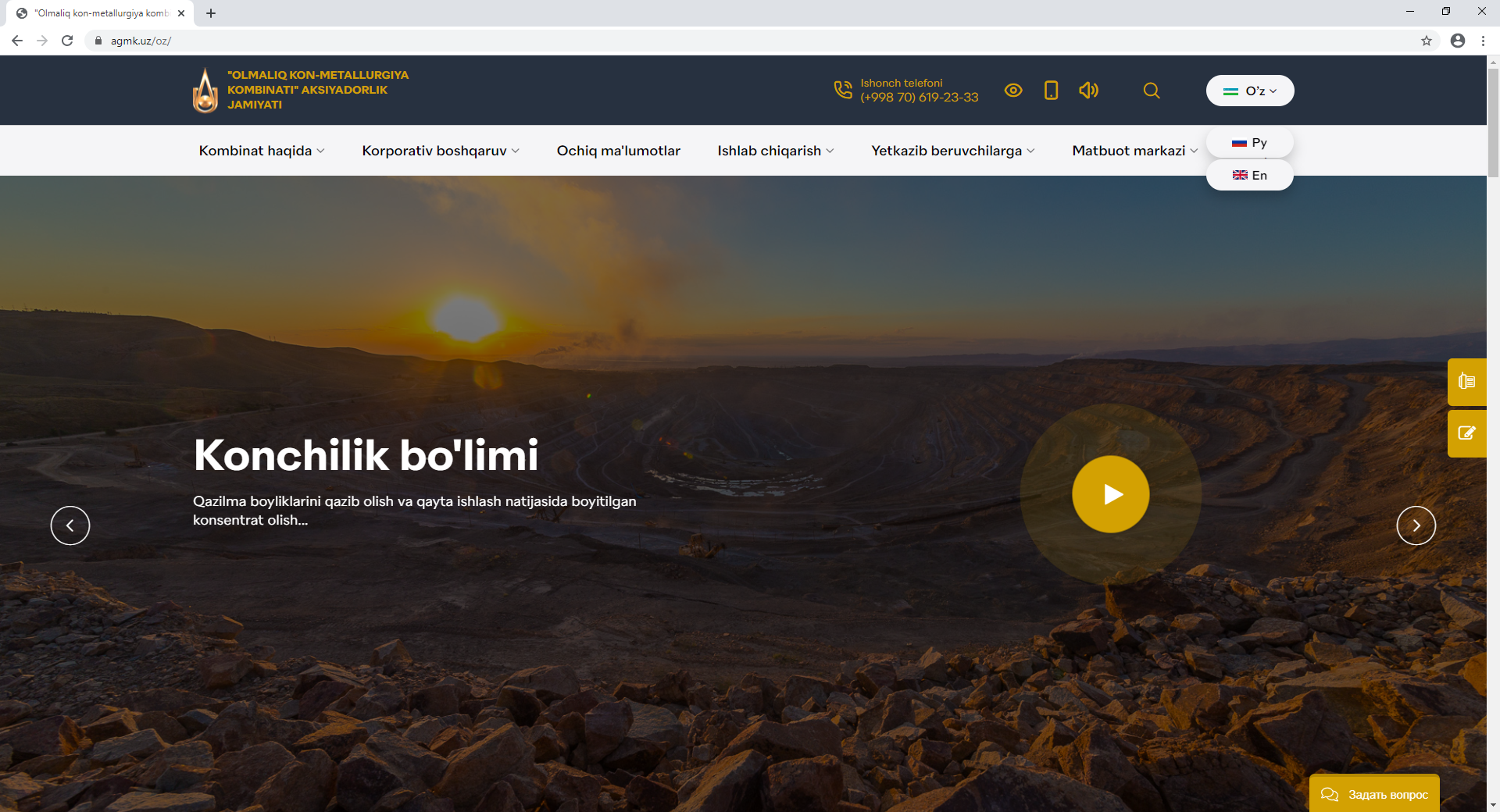Expand the Kombinat haqida menu
Viewport: 1500px width, 812px height.
[x=261, y=151]
